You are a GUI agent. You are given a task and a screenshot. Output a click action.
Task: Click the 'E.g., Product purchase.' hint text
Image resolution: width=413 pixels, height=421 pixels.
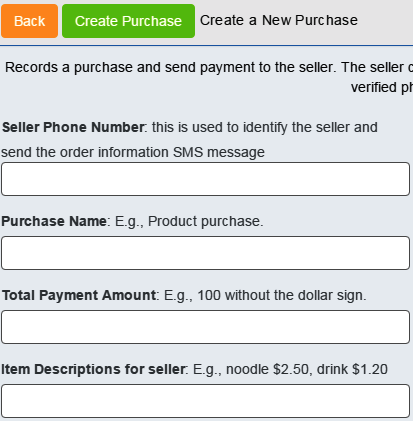(x=189, y=222)
